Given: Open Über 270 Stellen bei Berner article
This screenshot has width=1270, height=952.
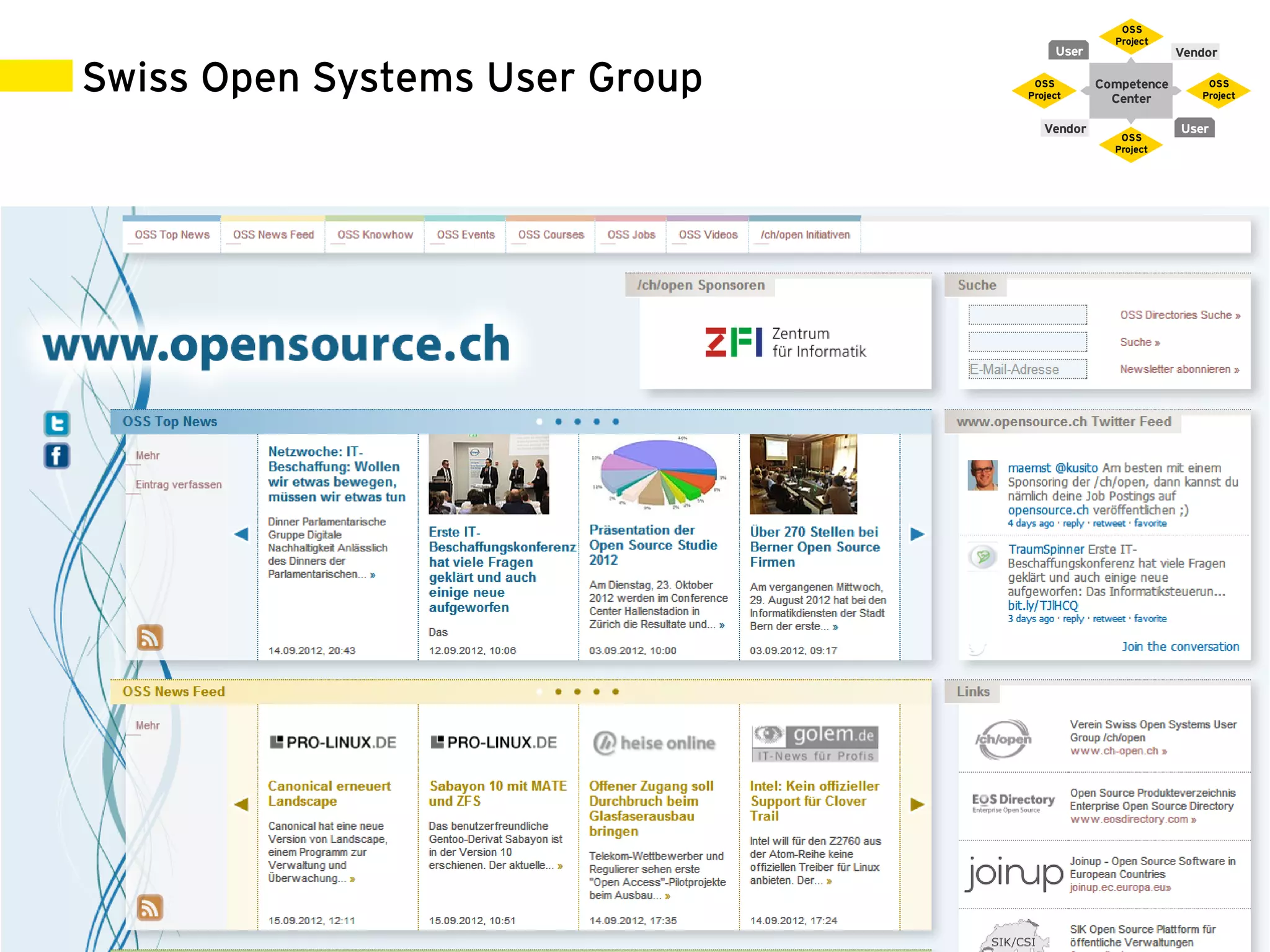Looking at the screenshot, I should click(815, 547).
